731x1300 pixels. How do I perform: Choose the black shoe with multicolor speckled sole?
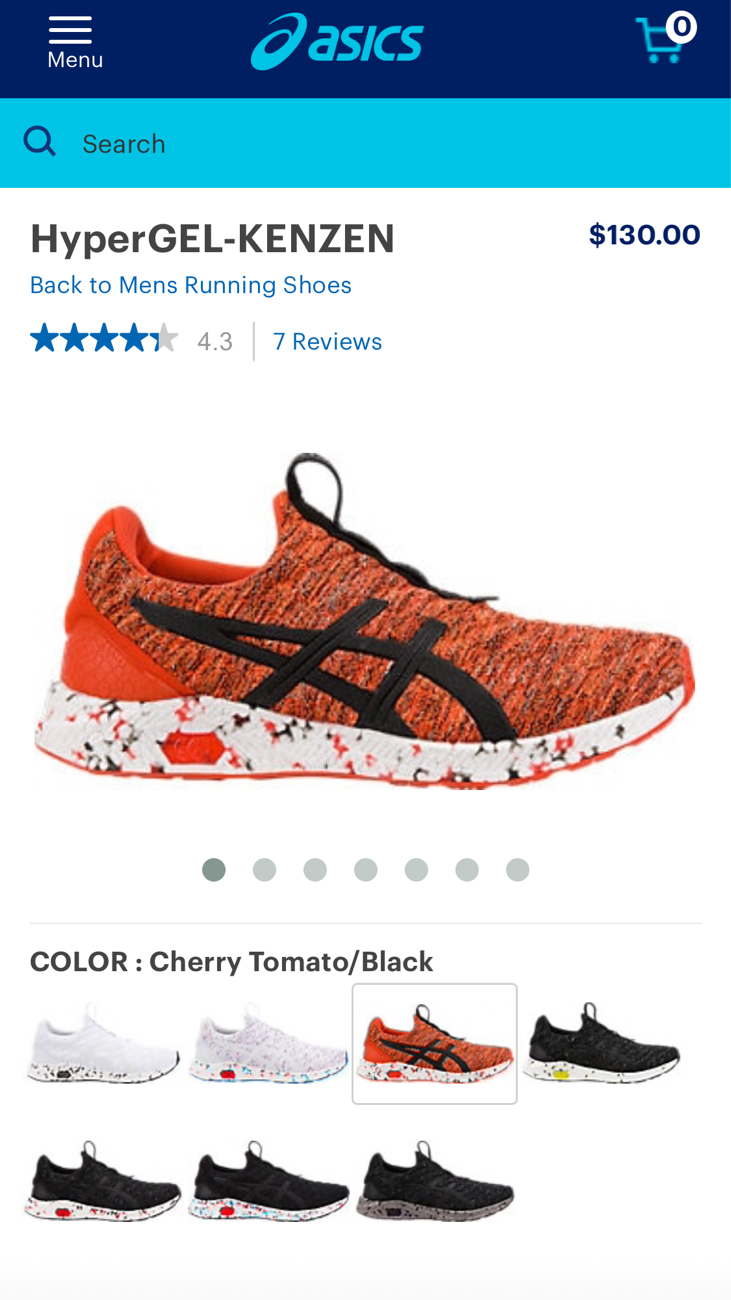click(x=268, y=1181)
